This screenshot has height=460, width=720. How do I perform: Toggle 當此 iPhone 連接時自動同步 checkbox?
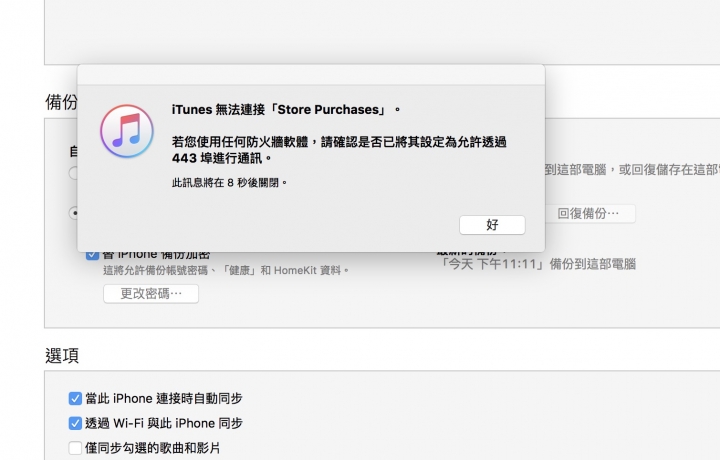75,398
